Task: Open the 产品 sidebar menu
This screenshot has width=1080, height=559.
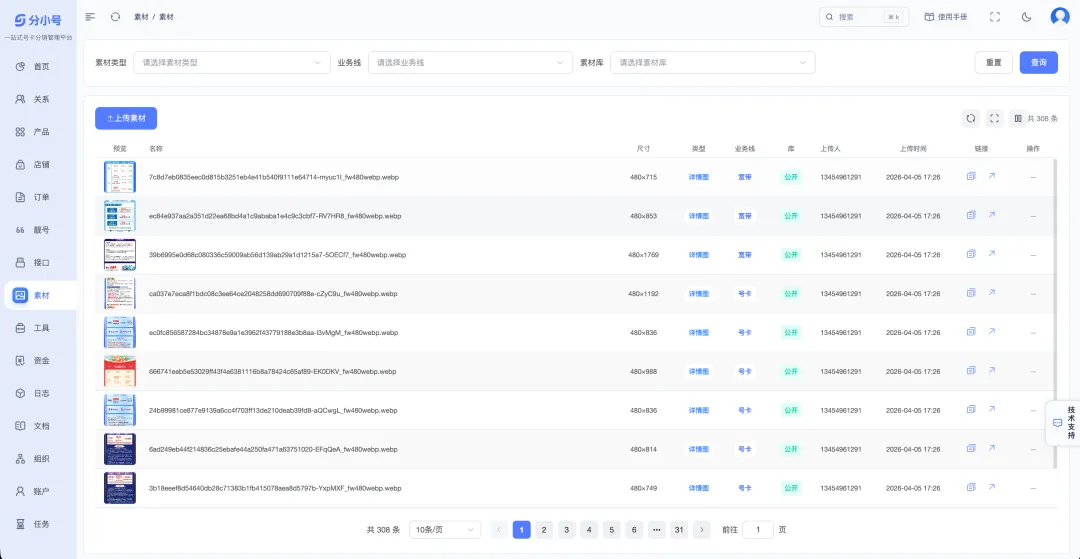Action: pos(39,131)
